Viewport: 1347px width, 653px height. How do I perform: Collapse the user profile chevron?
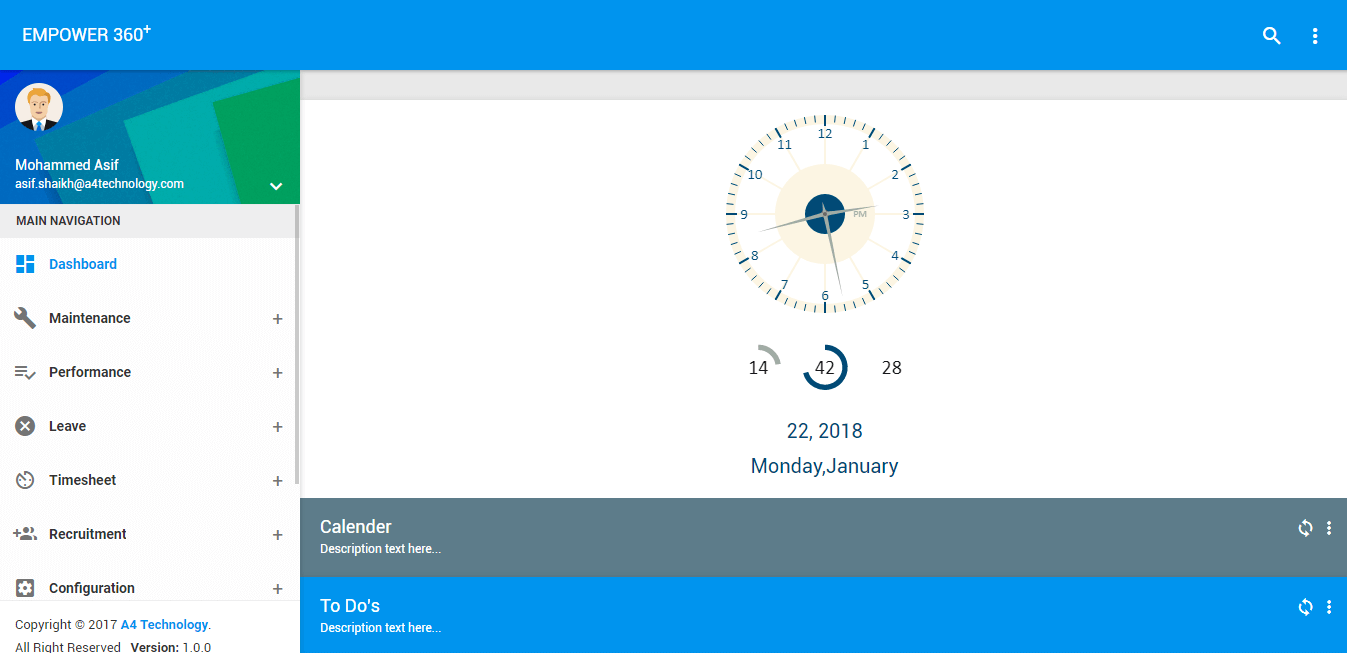276,186
